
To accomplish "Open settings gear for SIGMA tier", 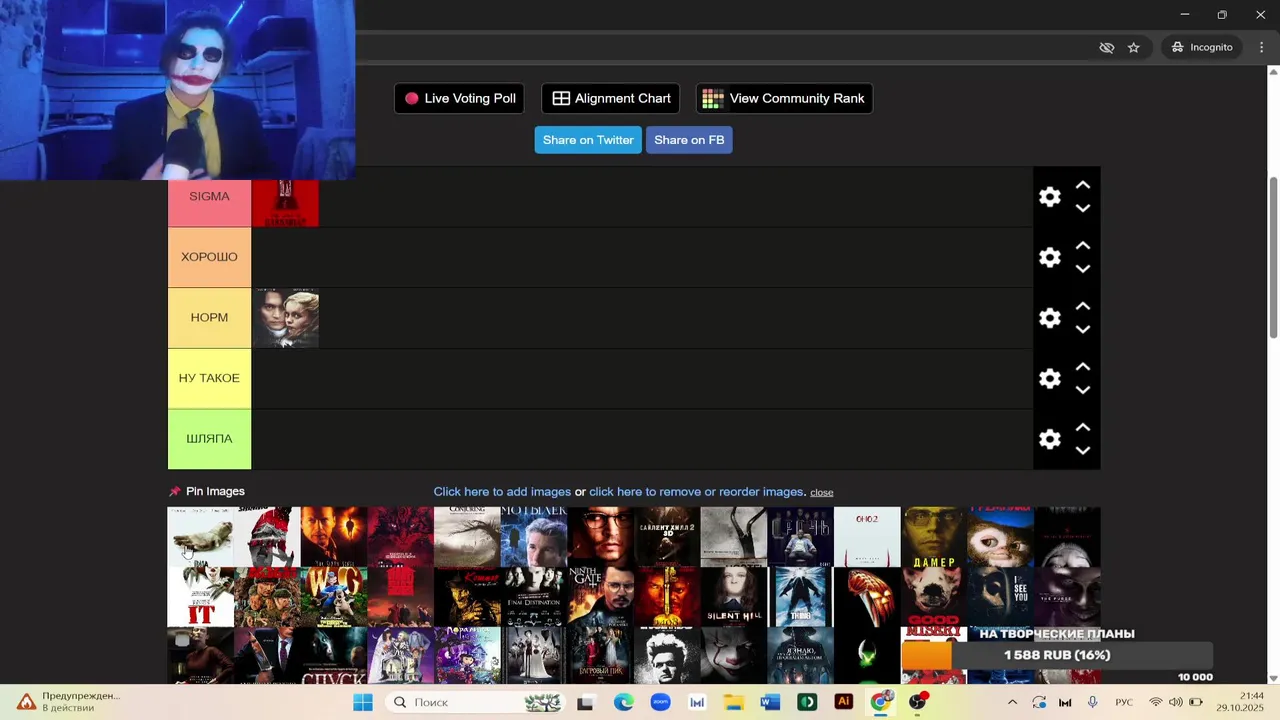I will tap(1049, 197).
